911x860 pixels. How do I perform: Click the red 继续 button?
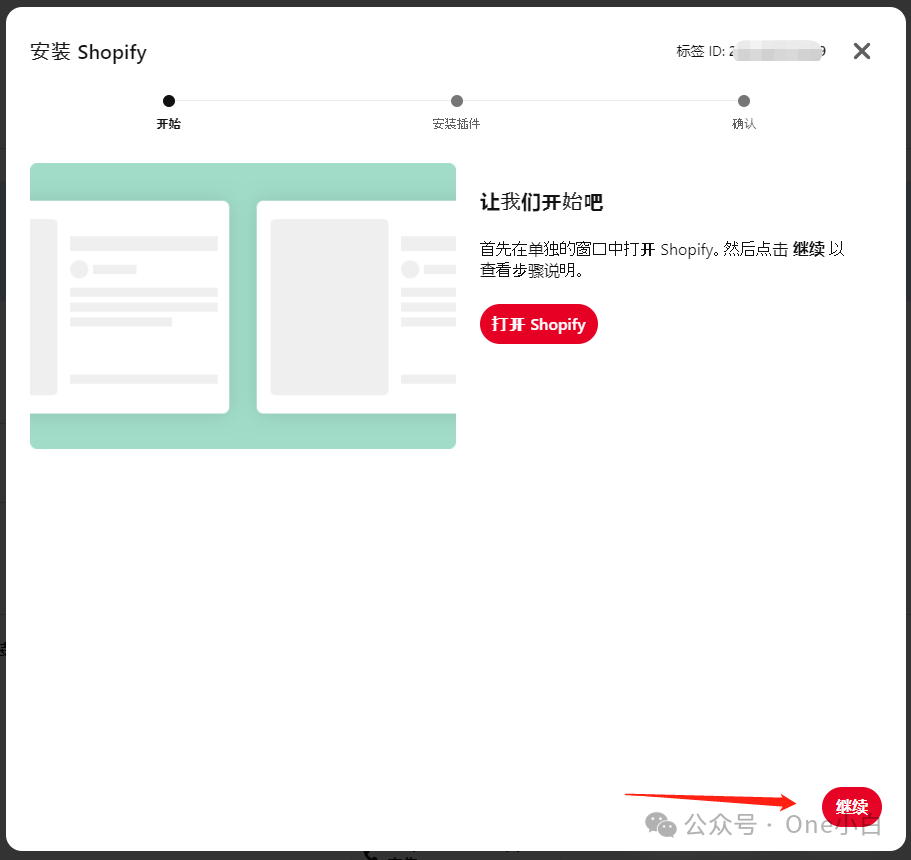pyautogui.click(x=852, y=807)
